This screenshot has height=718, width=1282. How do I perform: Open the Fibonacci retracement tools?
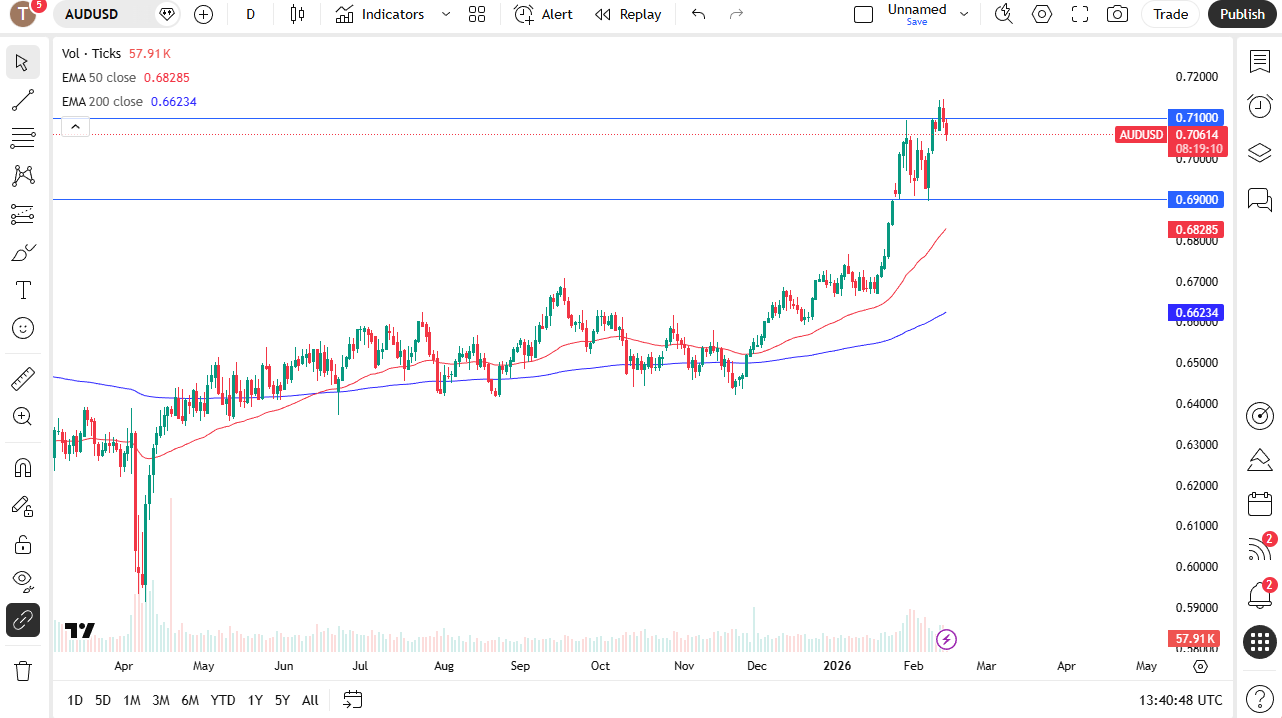point(23,138)
